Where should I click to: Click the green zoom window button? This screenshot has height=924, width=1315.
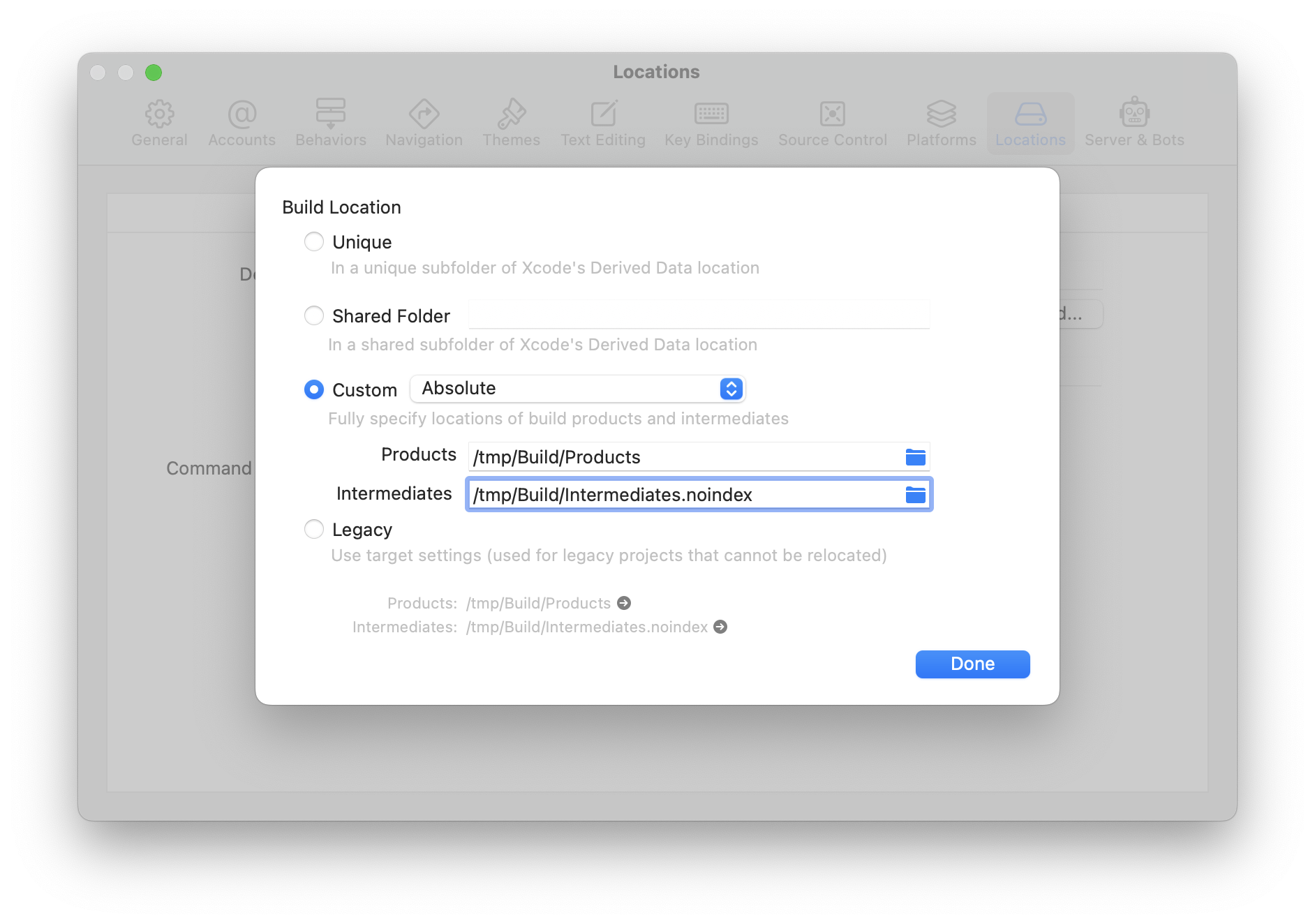pos(154,73)
